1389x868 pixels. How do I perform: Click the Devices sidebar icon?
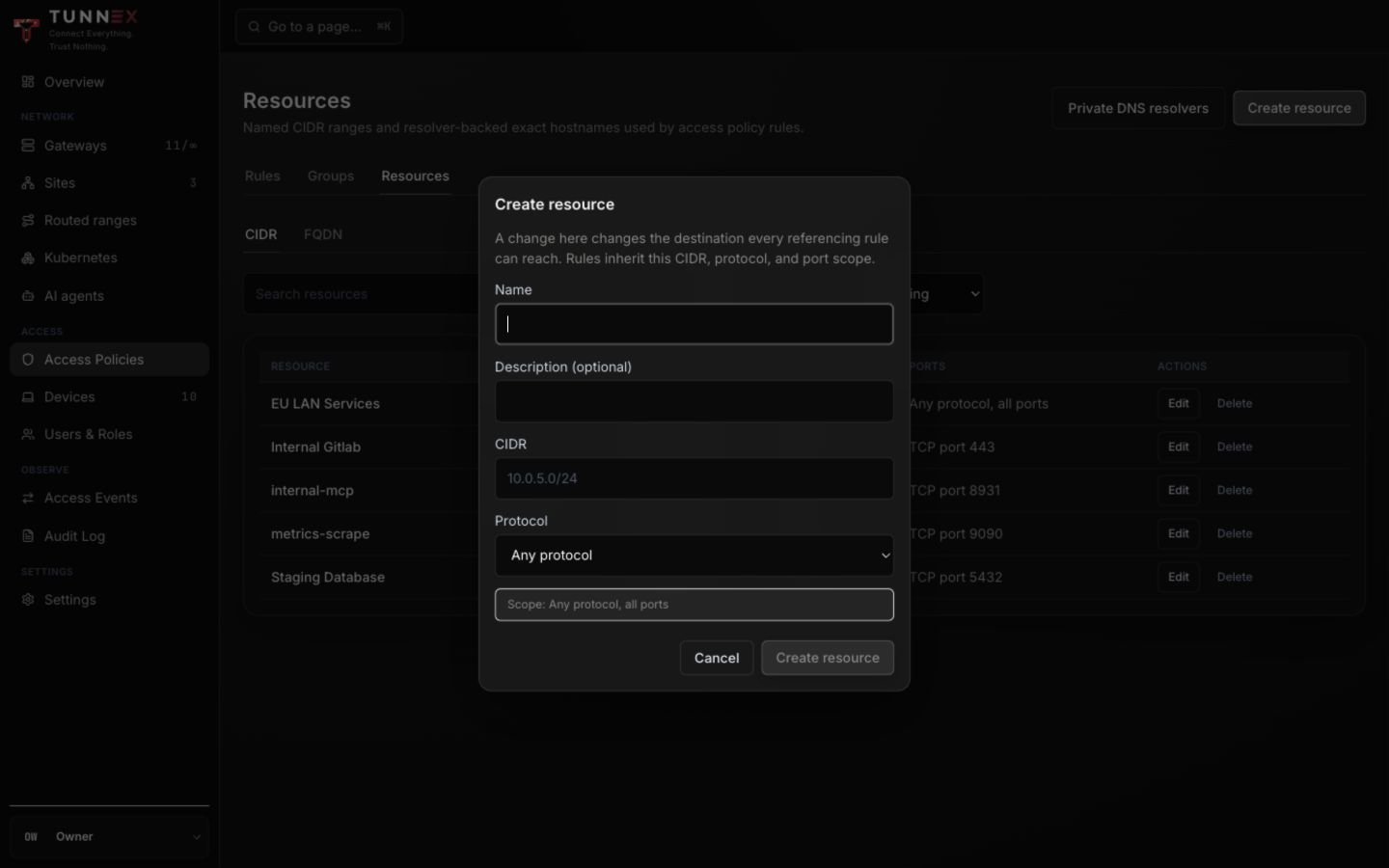28,397
